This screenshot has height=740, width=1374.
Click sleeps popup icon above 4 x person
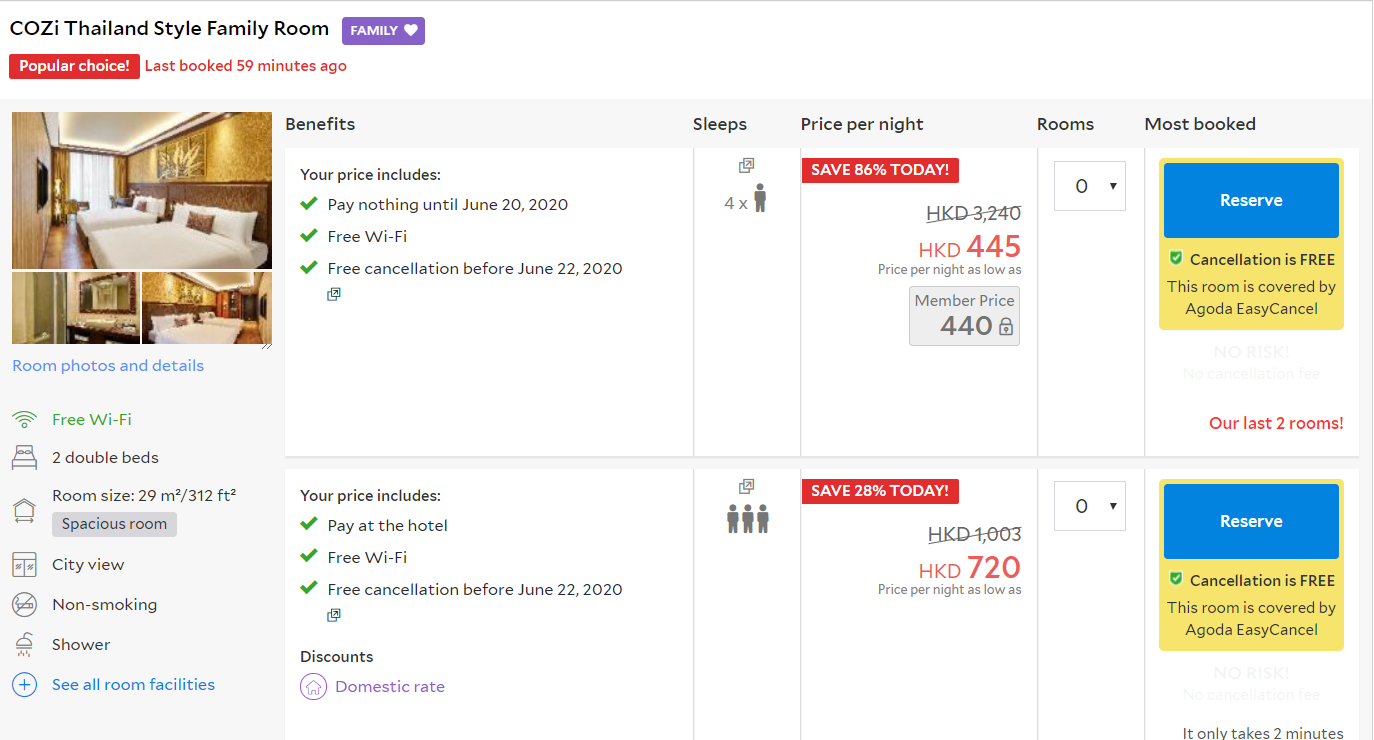click(746, 166)
